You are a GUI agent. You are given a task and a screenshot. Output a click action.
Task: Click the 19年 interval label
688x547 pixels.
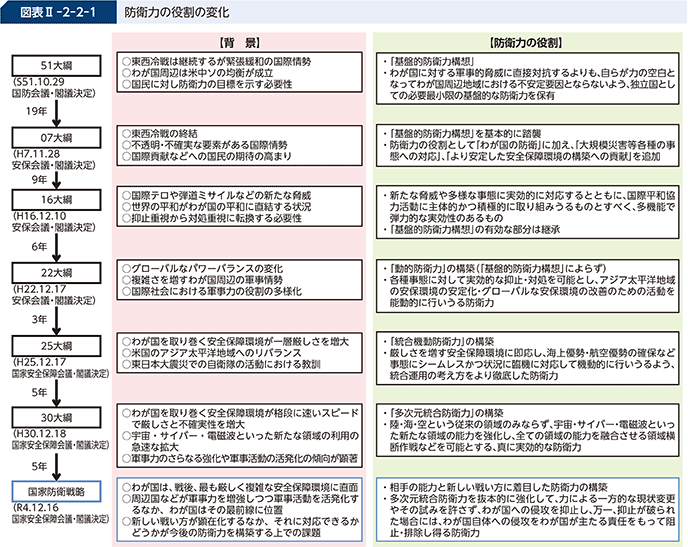click(36, 111)
